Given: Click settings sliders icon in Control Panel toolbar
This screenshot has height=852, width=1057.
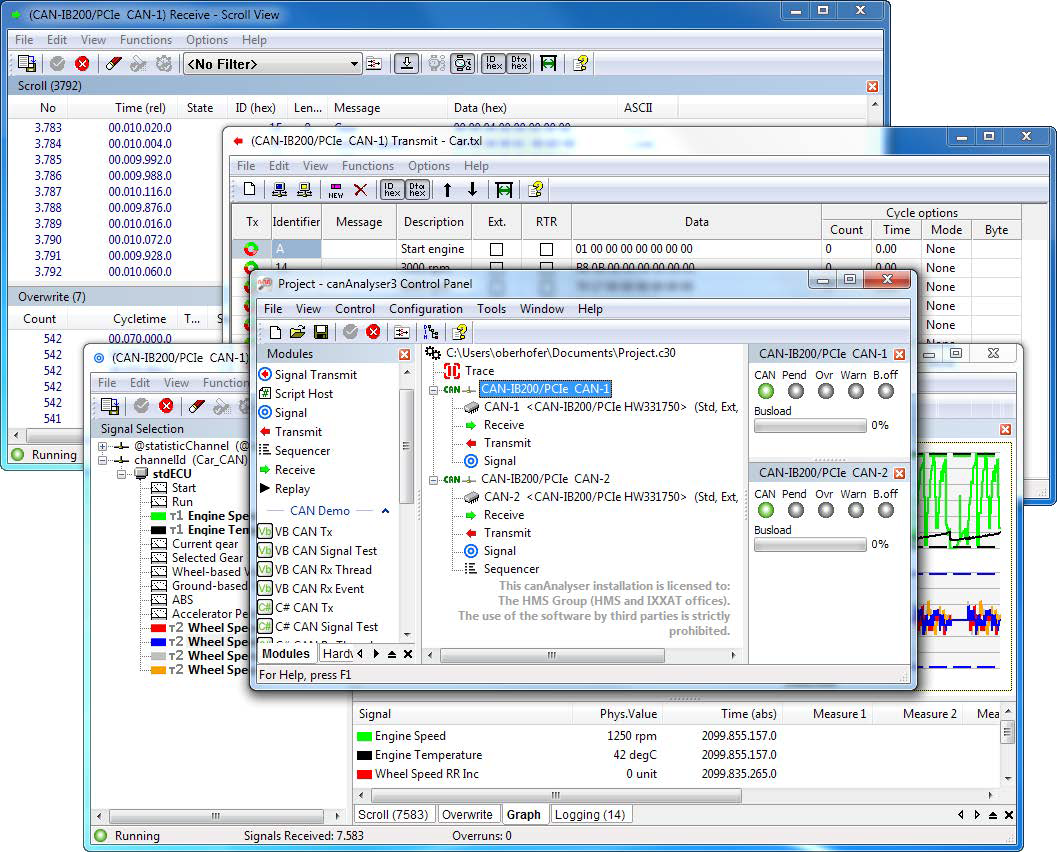Looking at the screenshot, I should pos(402,332).
